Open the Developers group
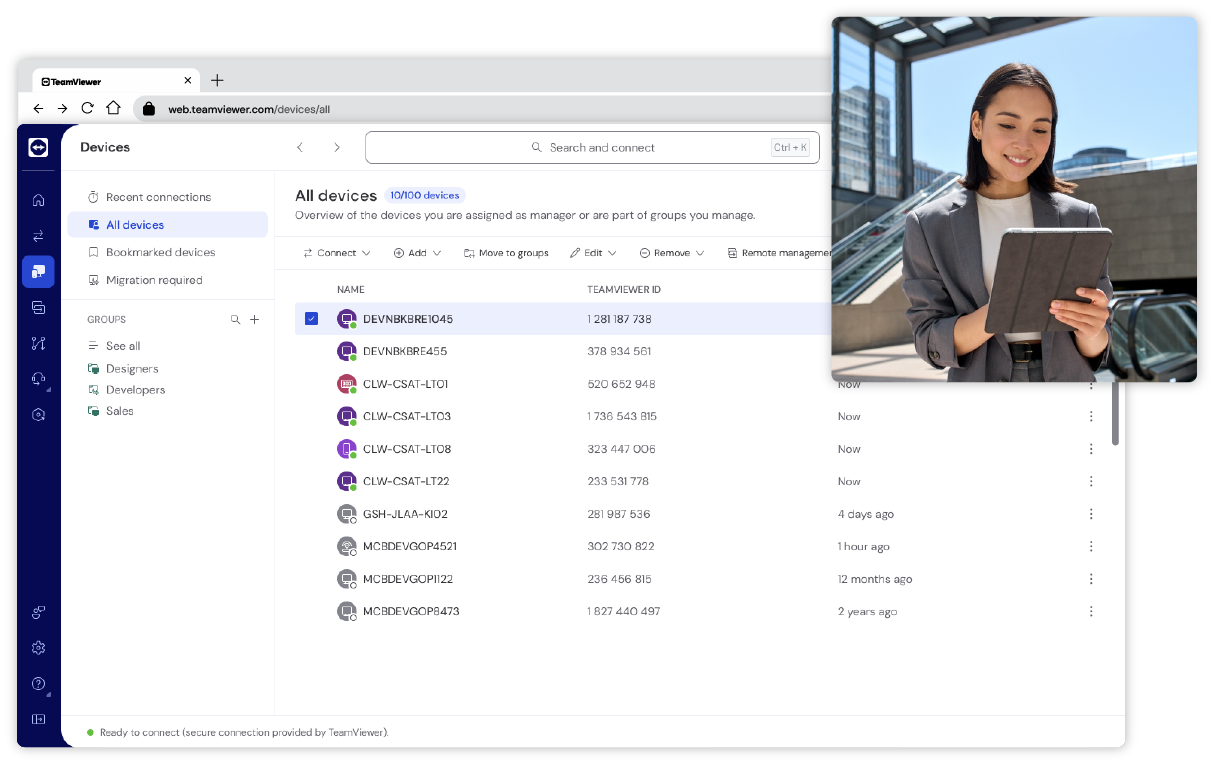The height and width of the screenshot is (764, 1214). [x=126, y=390]
